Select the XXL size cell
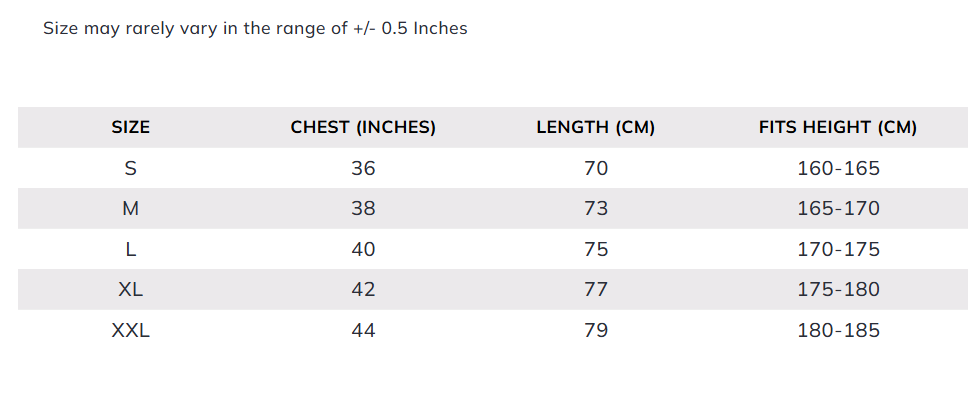The image size is (980, 412). 131,330
